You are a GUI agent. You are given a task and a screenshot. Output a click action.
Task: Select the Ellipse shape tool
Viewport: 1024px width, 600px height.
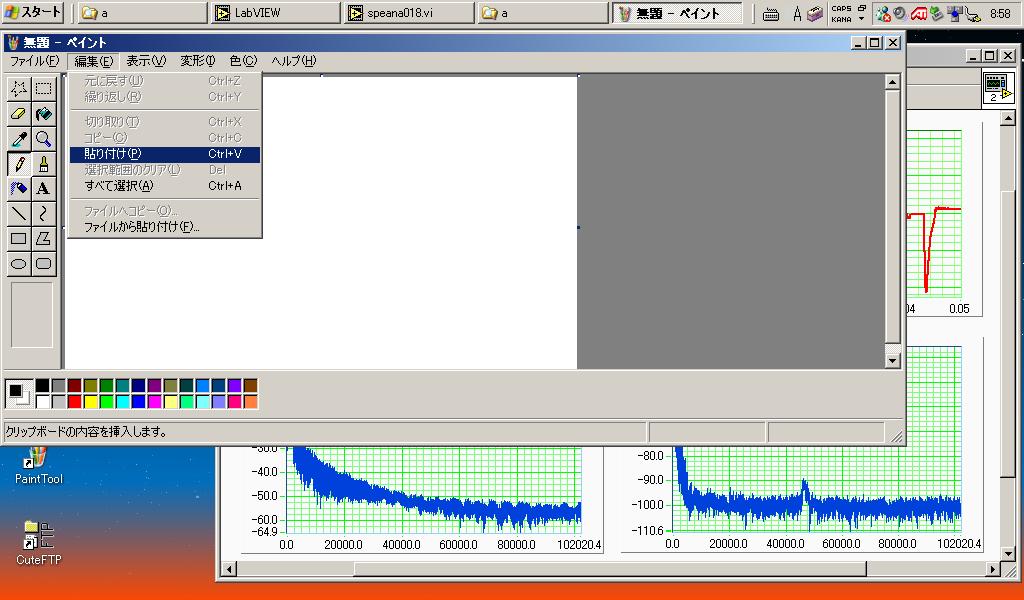(x=18, y=264)
